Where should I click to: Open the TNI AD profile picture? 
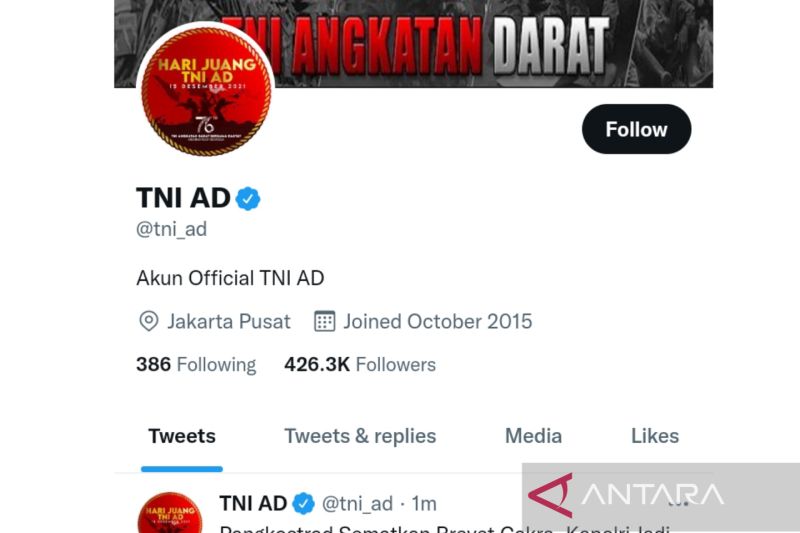pos(206,91)
